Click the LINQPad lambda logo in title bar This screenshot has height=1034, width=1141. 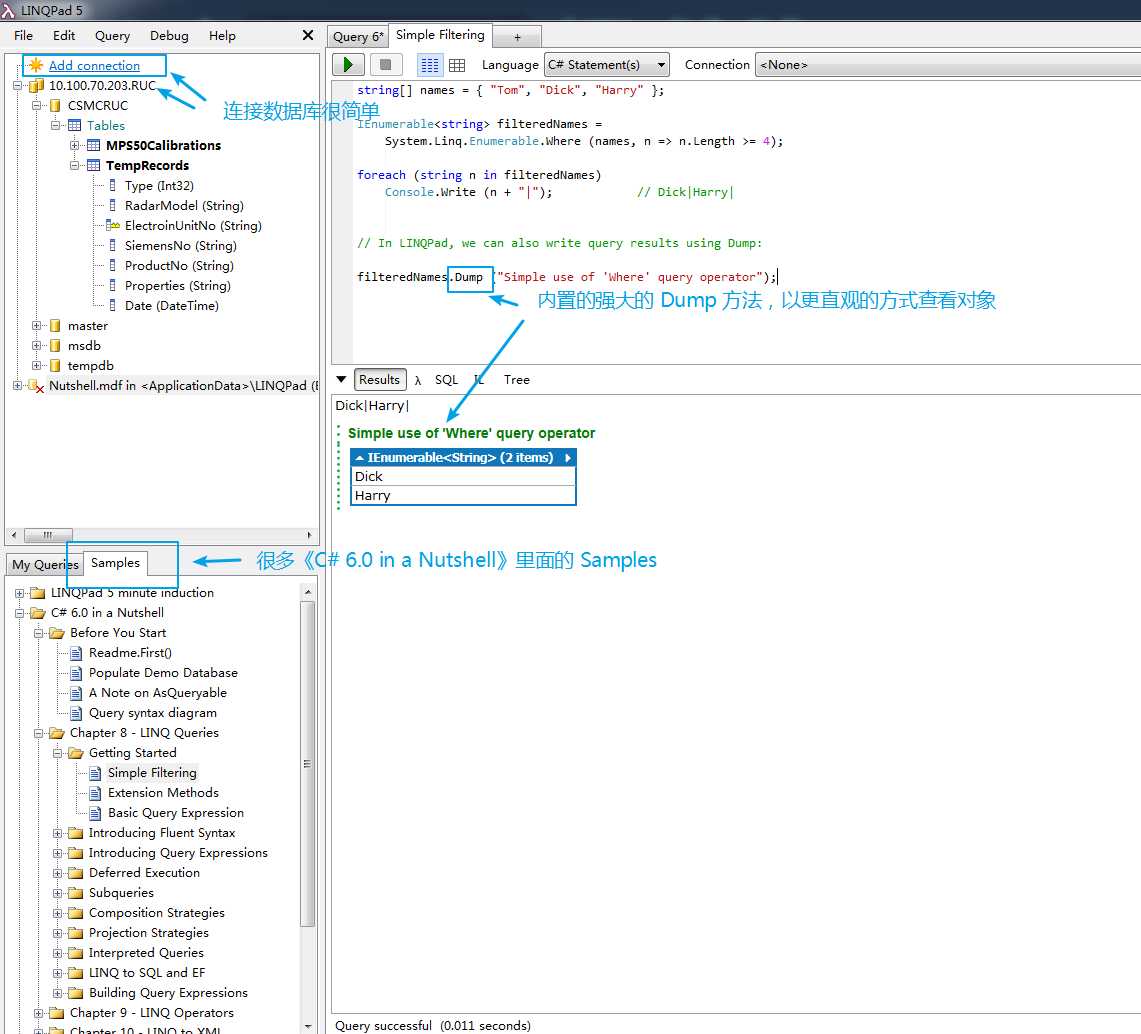[8, 10]
